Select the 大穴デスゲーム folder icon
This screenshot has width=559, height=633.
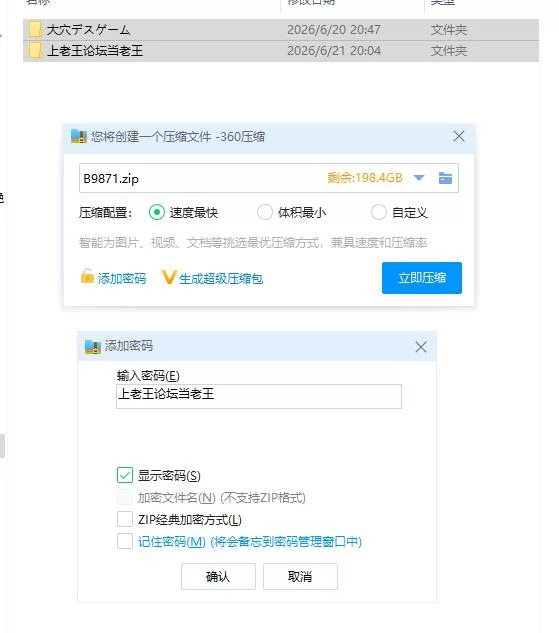35,29
